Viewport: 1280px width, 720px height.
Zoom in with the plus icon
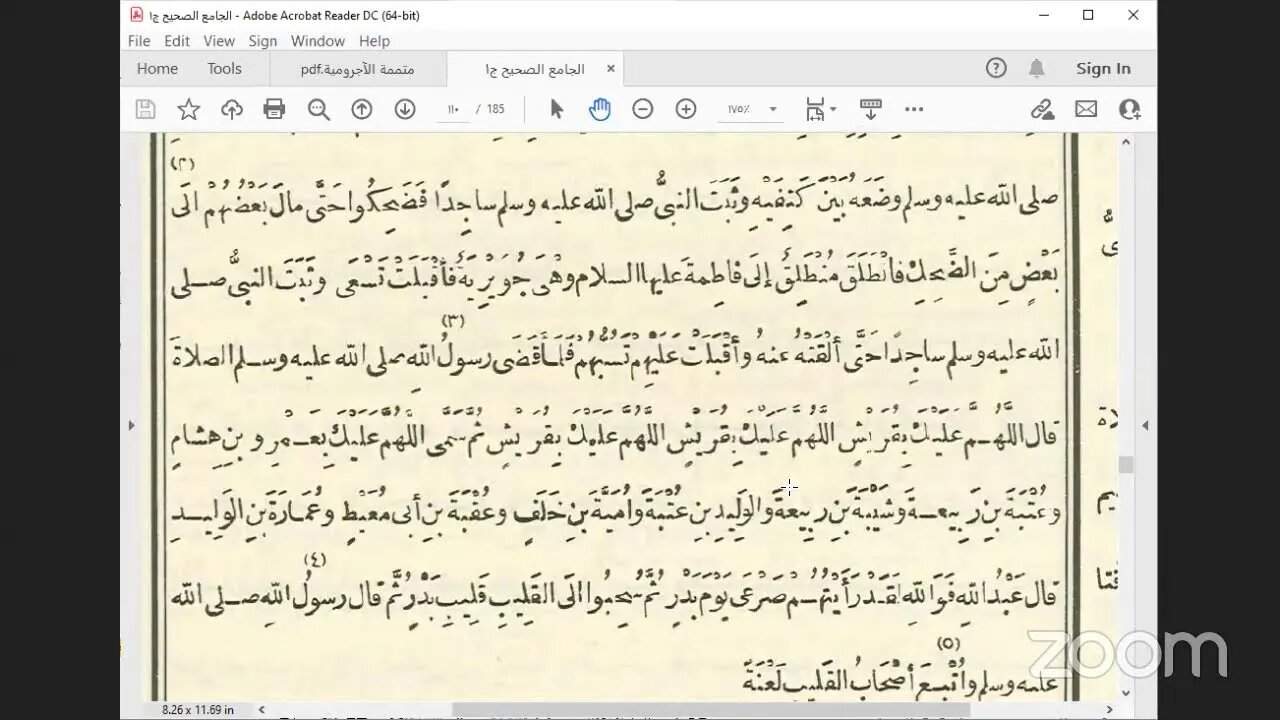[x=686, y=109]
